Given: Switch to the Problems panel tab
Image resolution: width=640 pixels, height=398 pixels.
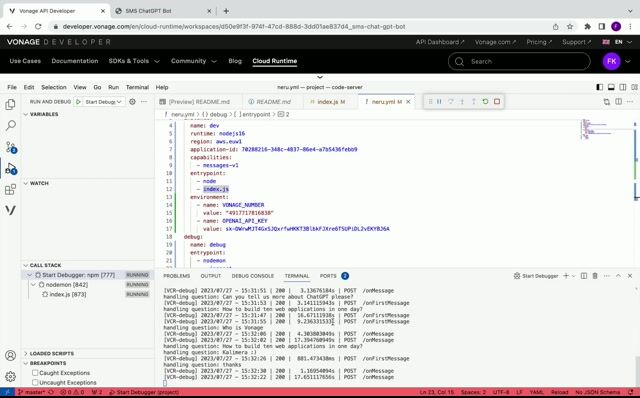Looking at the screenshot, I should click(177, 276).
